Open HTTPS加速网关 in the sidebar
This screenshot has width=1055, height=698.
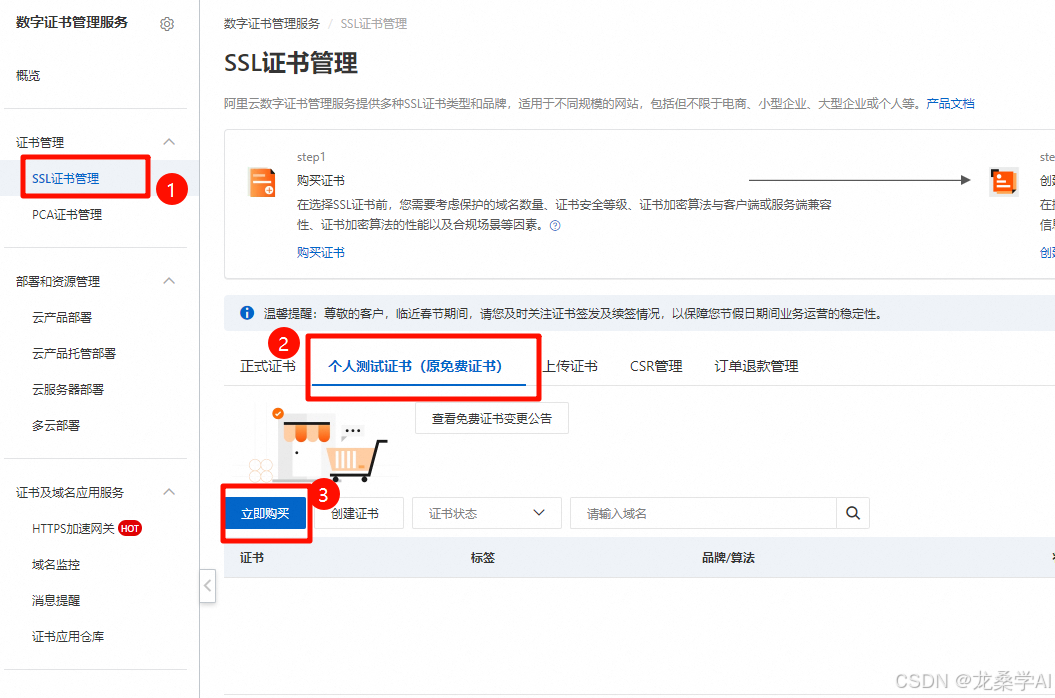pos(73,528)
